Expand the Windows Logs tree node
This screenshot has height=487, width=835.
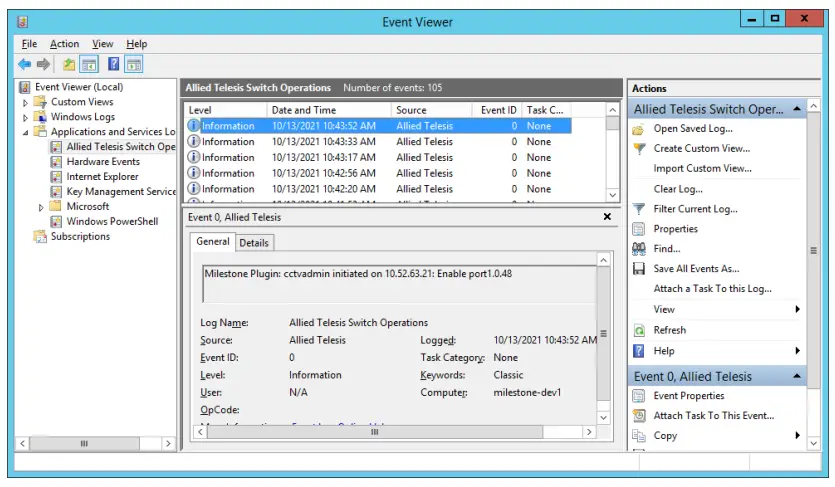pyautogui.click(x=27, y=117)
